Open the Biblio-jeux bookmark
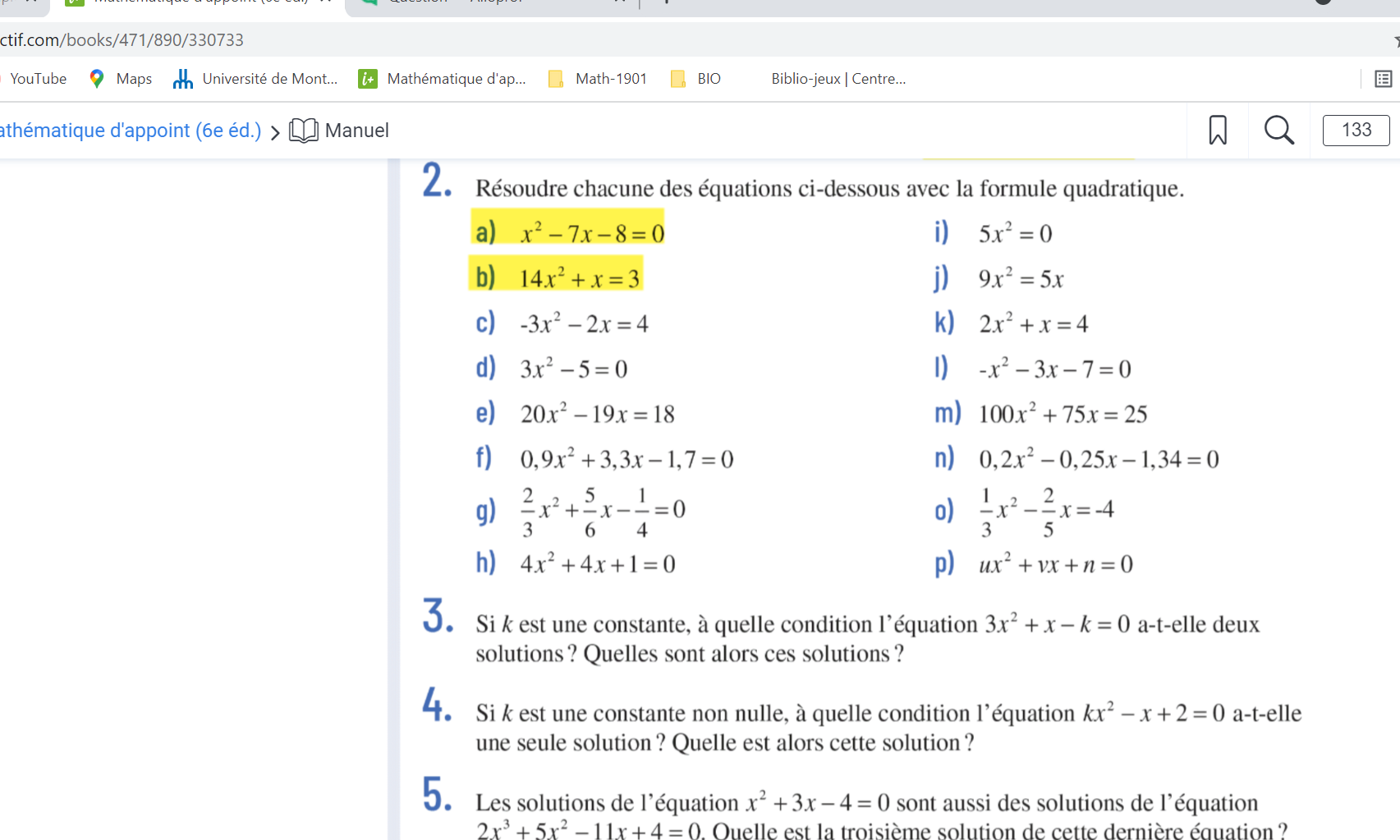Viewport: 1400px width, 840px height. (x=838, y=79)
